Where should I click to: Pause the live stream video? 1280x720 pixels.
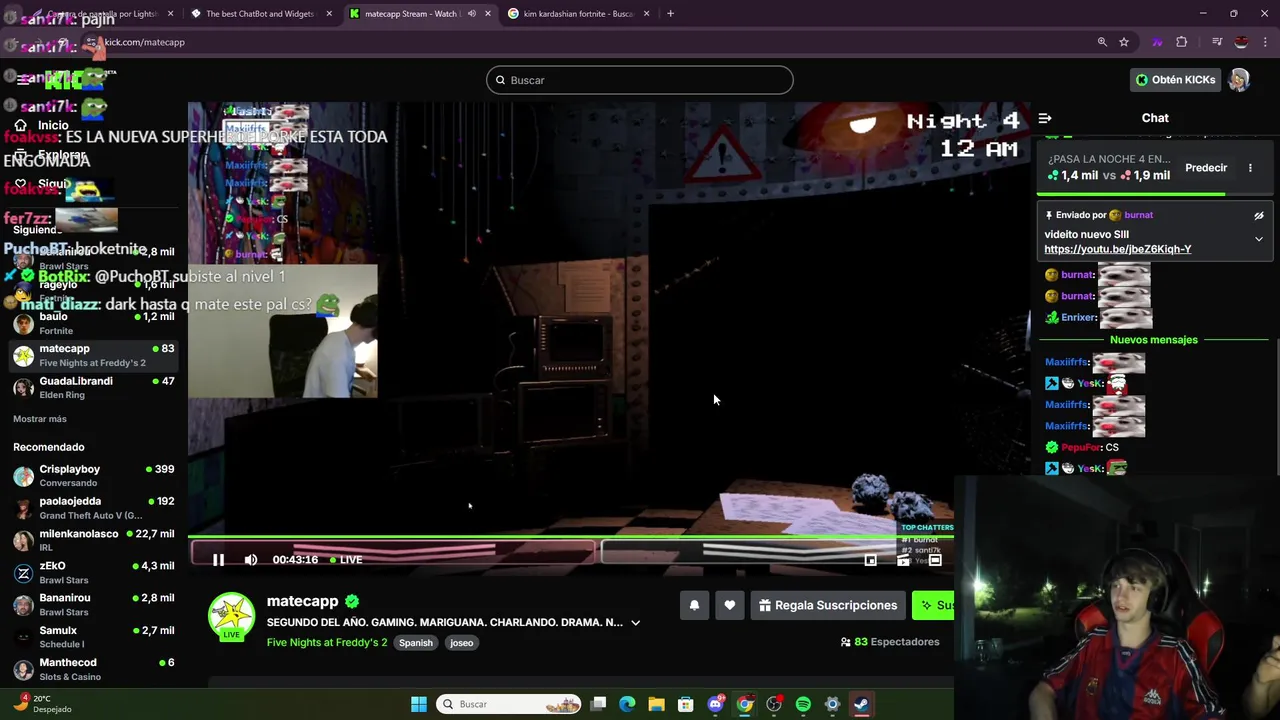pos(218,560)
